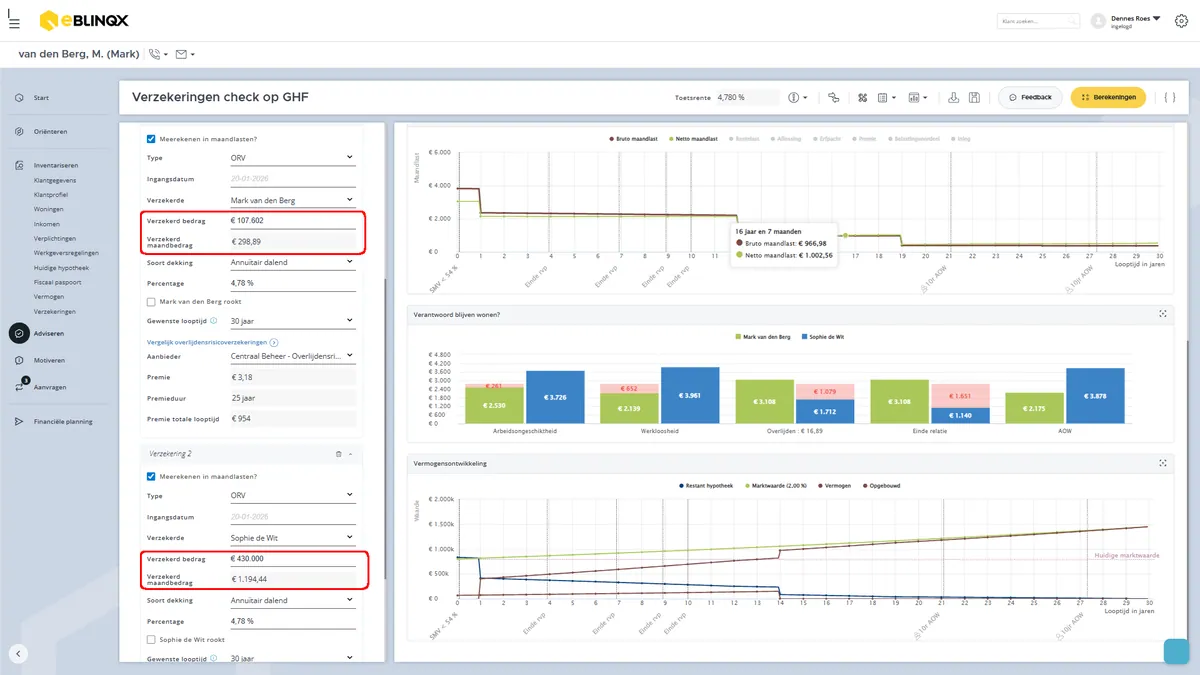Open the chart view dropdown icon in toolbar

[x=917, y=97]
